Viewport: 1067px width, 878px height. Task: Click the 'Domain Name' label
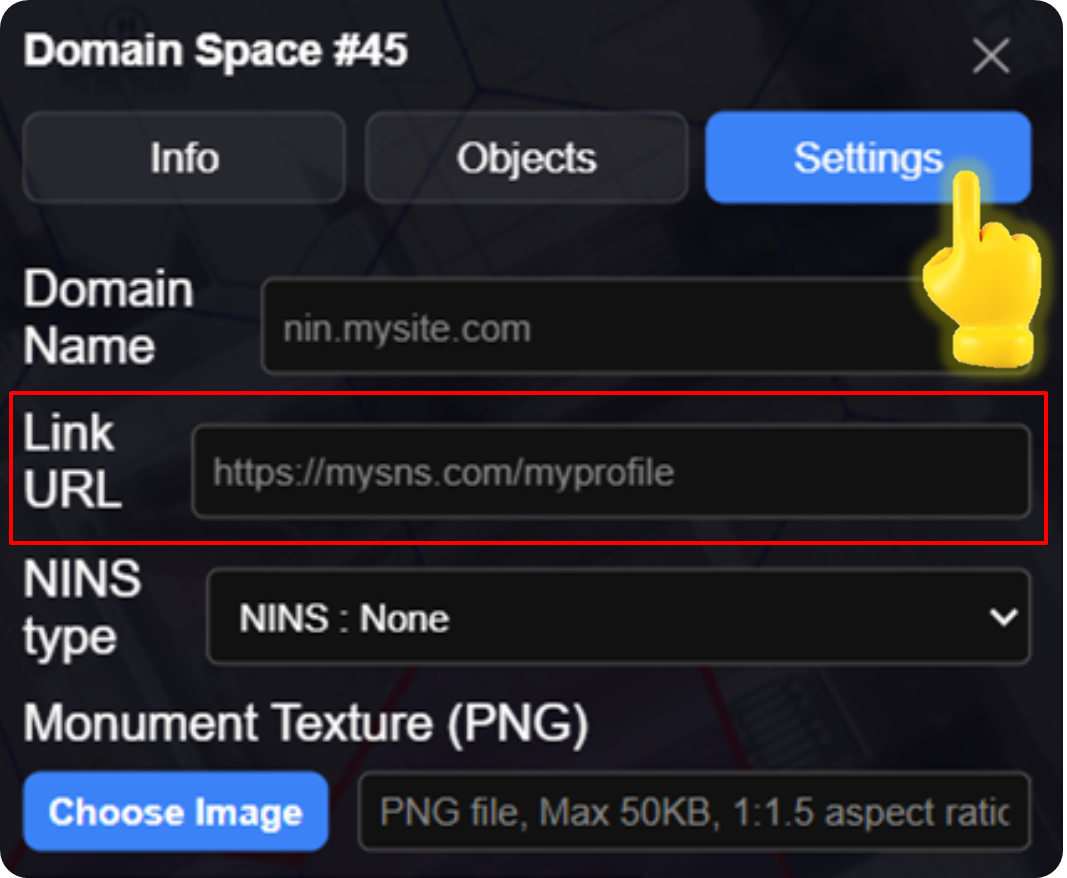tap(108, 318)
